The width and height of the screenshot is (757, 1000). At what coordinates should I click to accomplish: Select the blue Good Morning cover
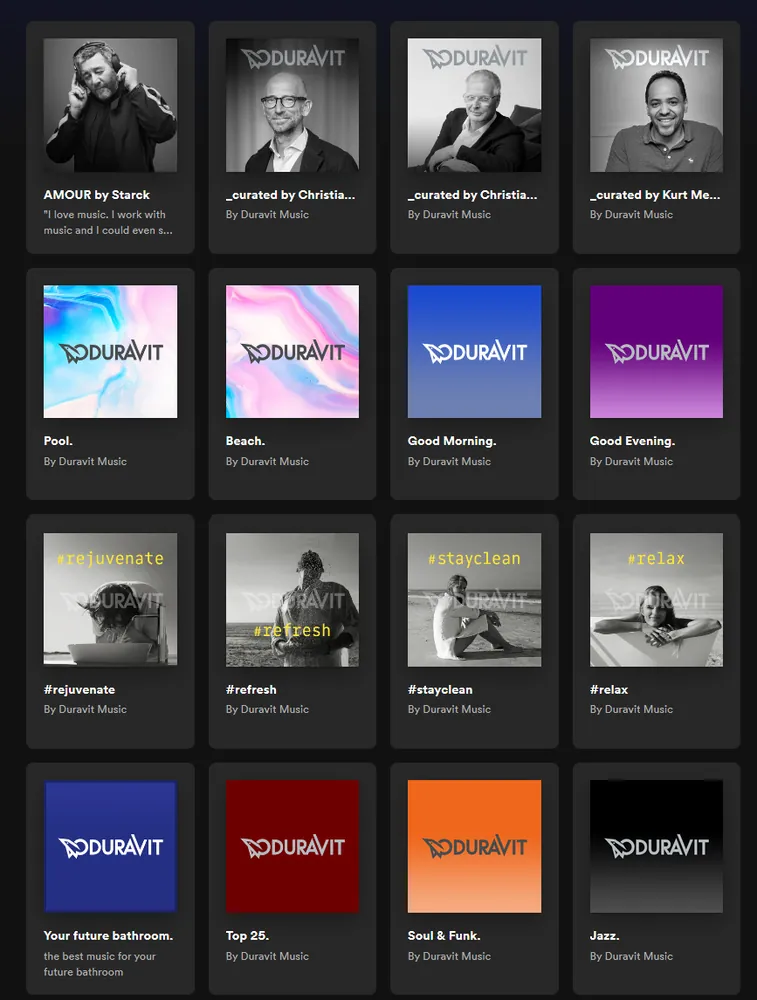pyautogui.click(x=474, y=352)
